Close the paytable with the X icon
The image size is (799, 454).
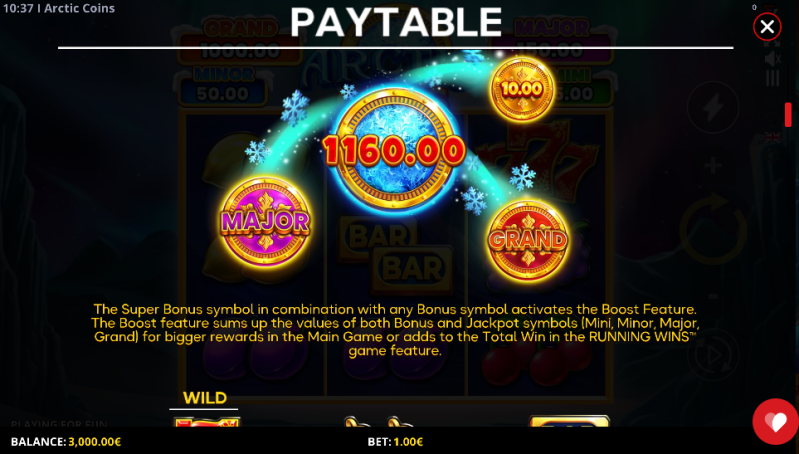[x=767, y=26]
